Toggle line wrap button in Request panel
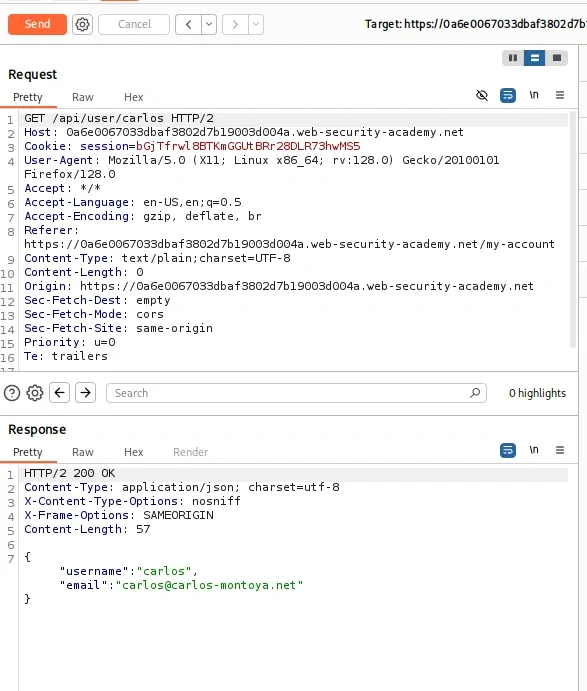Viewport: 587px width, 691px height. tap(508, 95)
